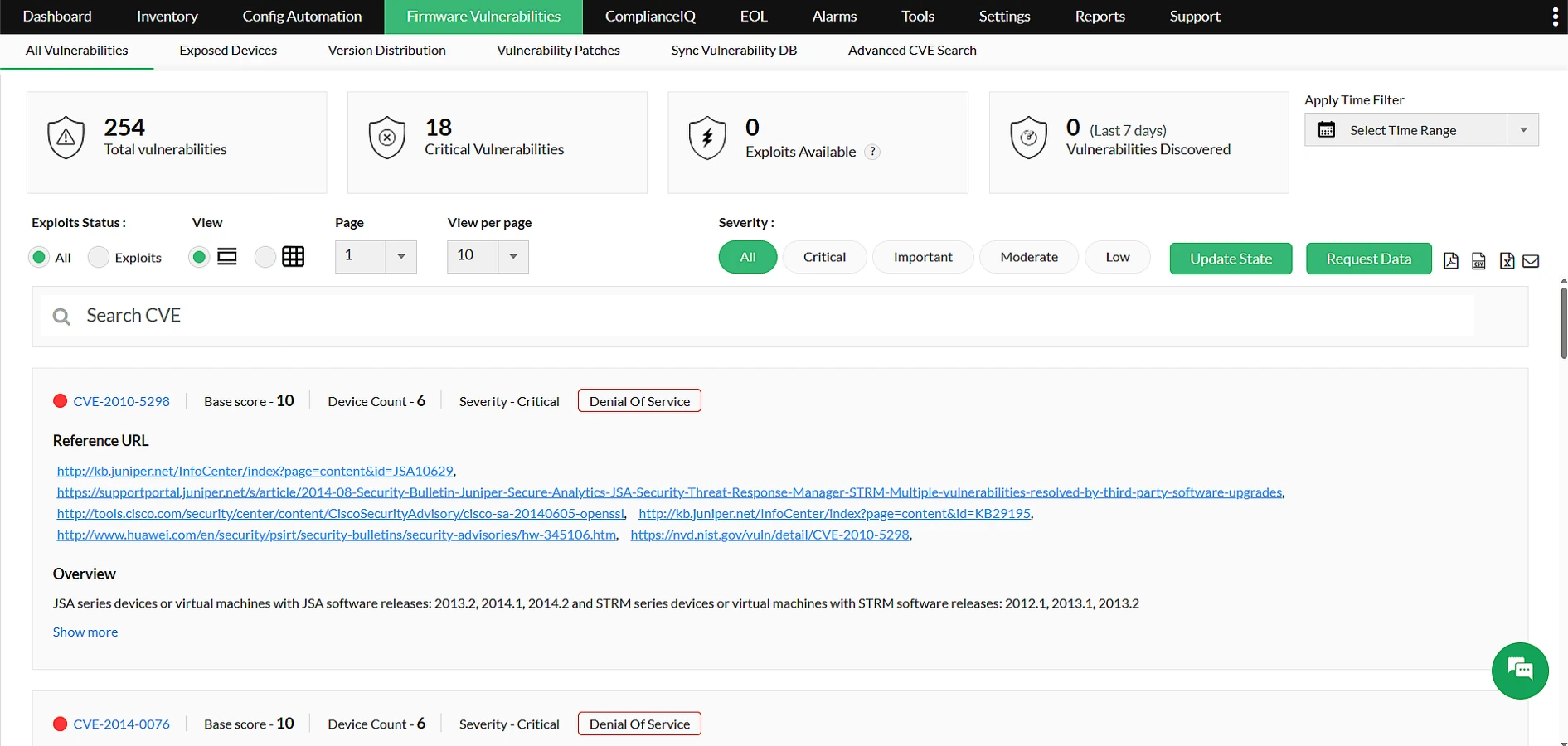This screenshot has height=746, width=1568.
Task: Email the vulnerability report
Action: click(x=1531, y=260)
